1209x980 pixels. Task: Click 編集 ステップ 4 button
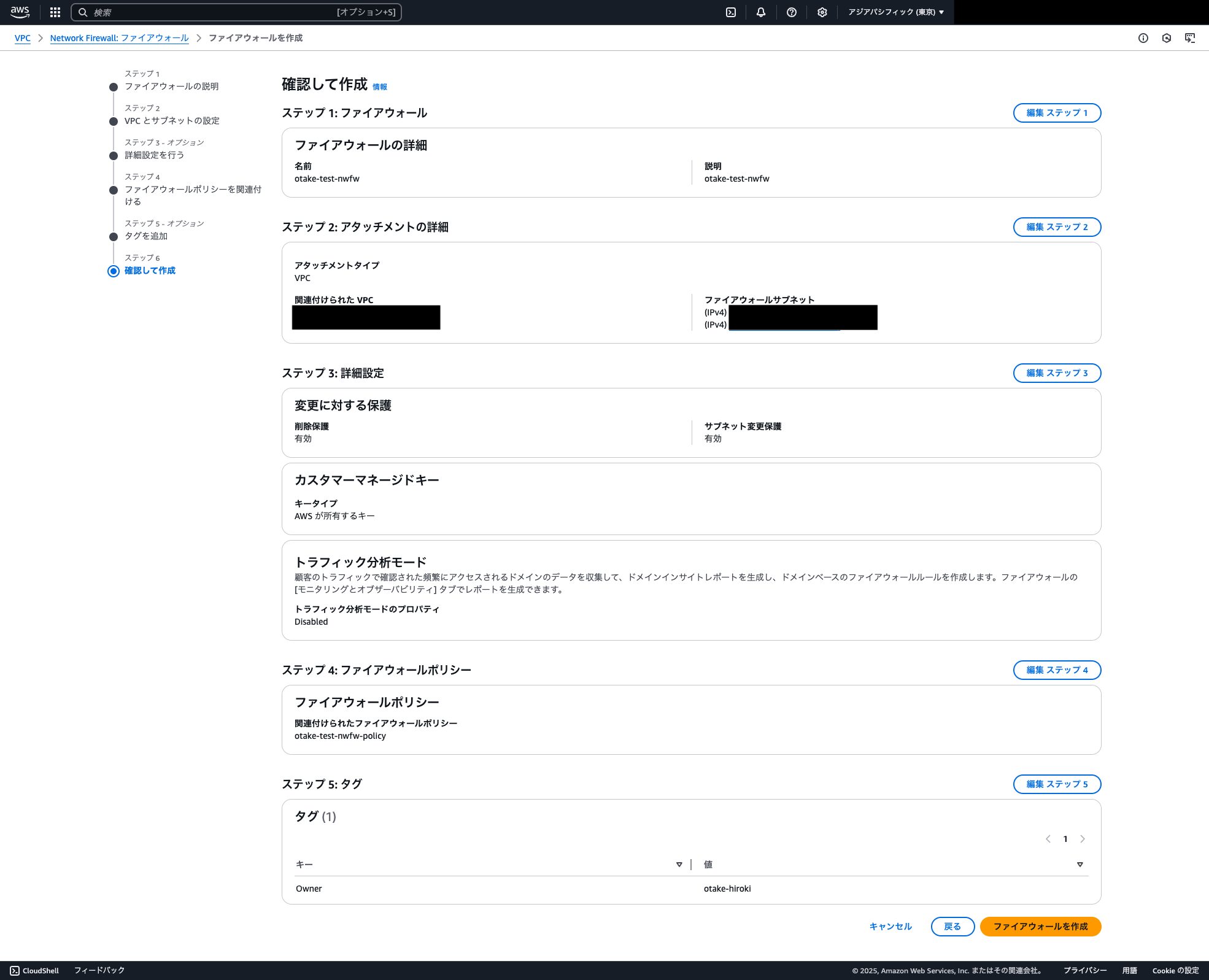(x=1057, y=670)
